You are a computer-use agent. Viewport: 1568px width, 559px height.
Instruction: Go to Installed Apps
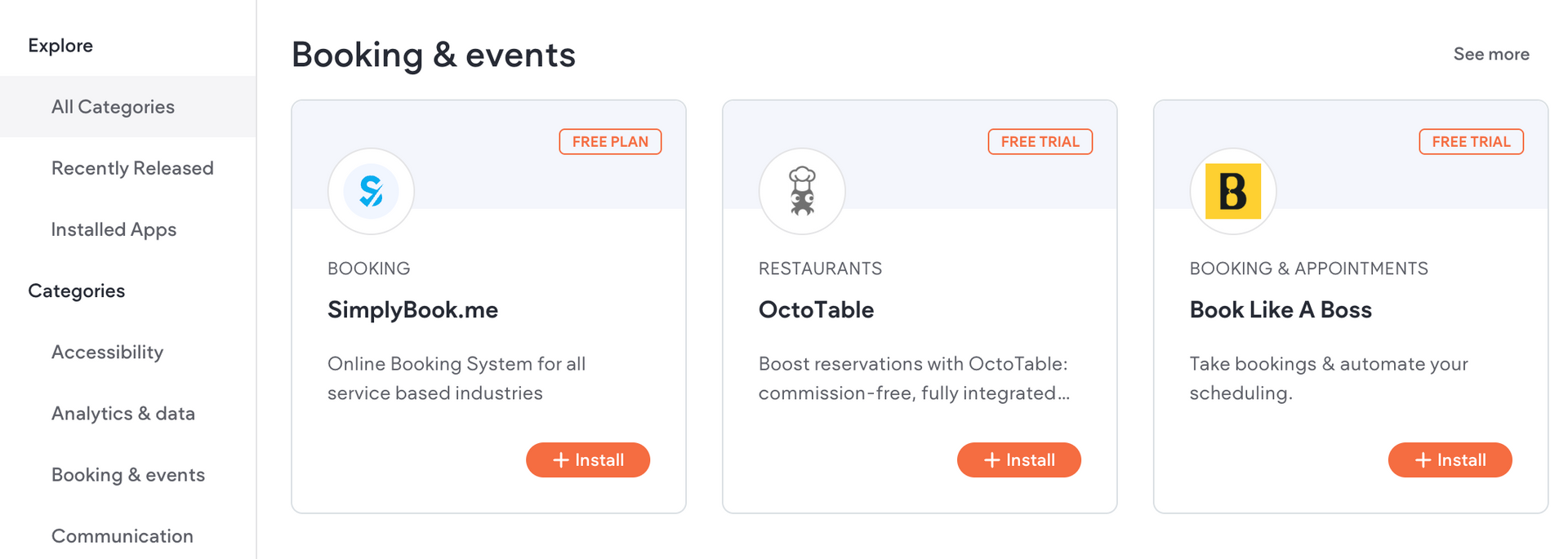[x=128, y=229]
